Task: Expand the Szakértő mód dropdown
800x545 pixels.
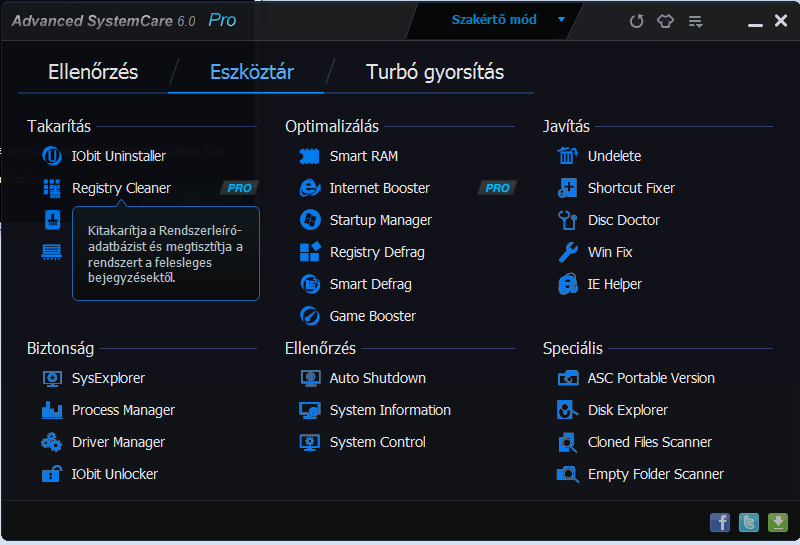Action: (561, 20)
